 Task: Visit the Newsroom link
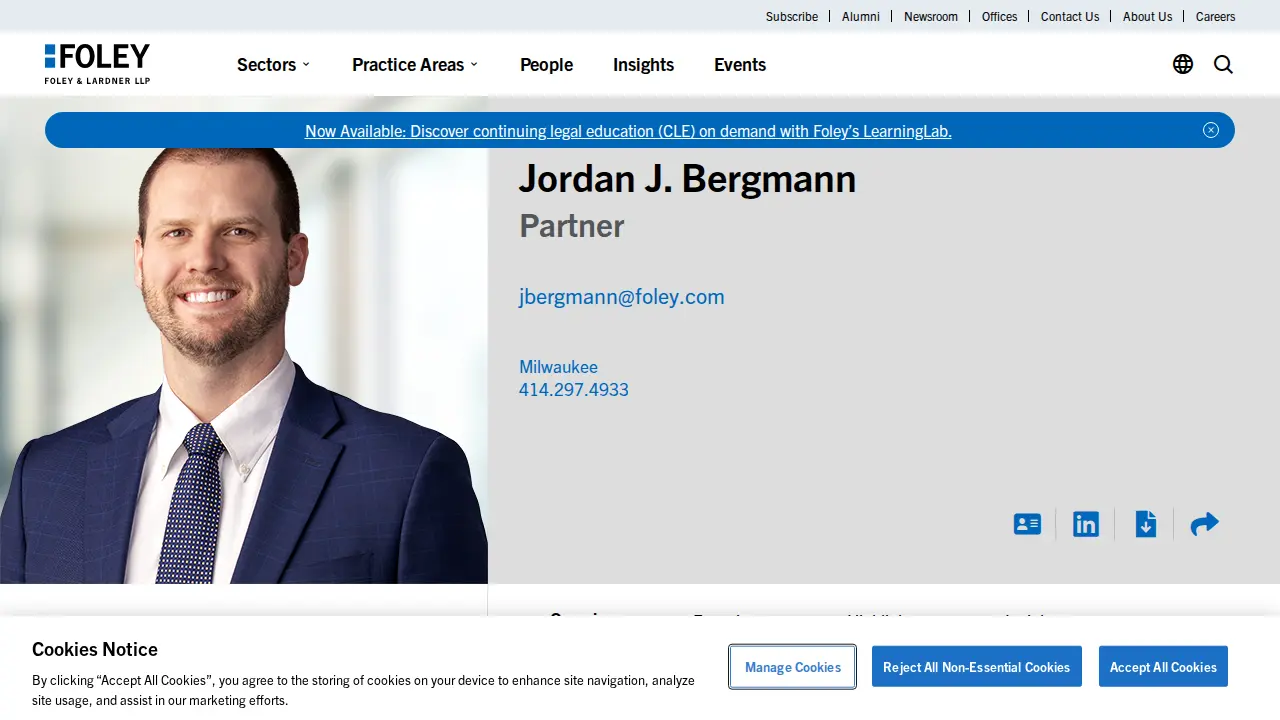click(x=931, y=16)
